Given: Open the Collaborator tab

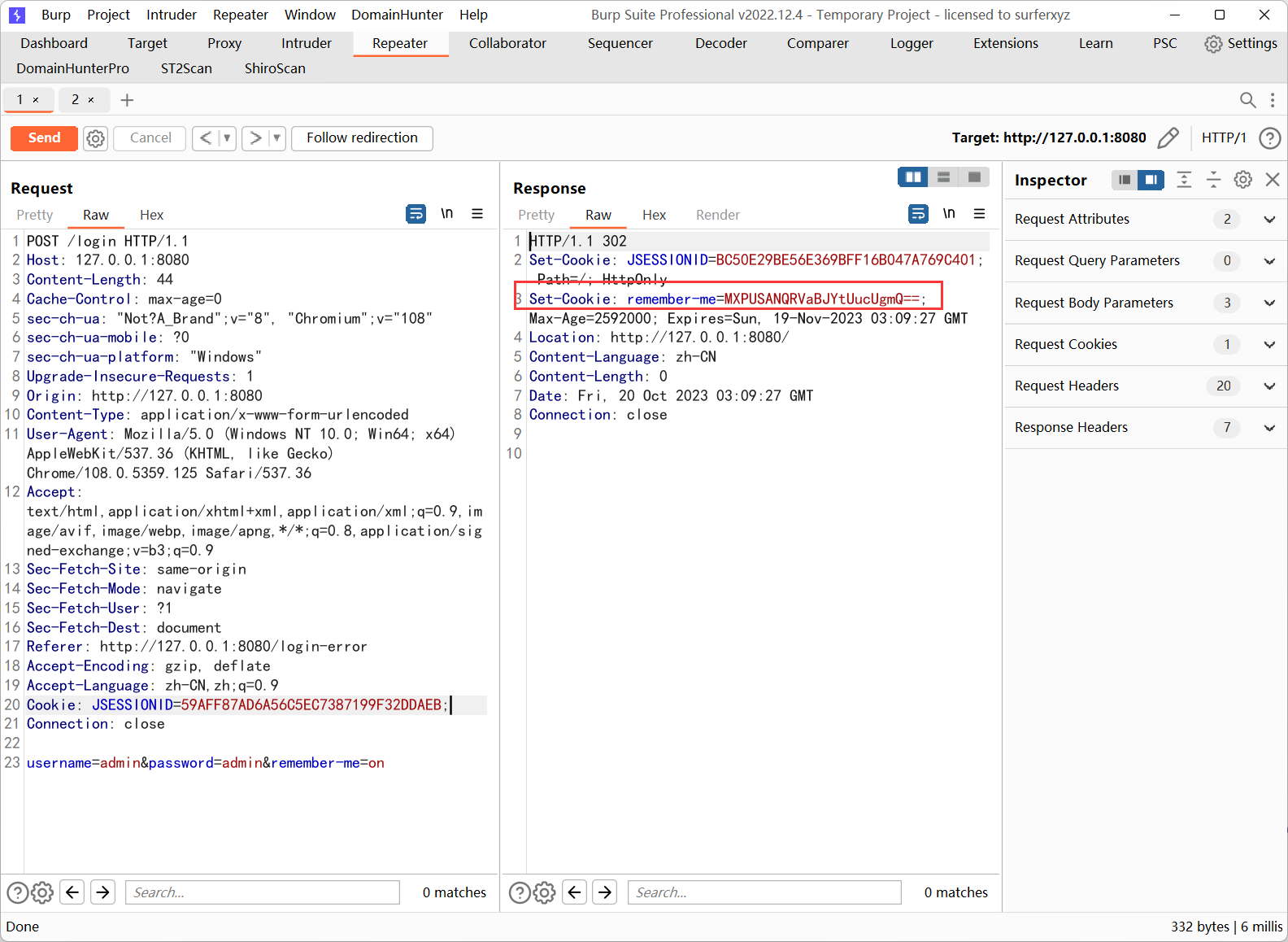Looking at the screenshot, I should pyautogui.click(x=507, y=43).
